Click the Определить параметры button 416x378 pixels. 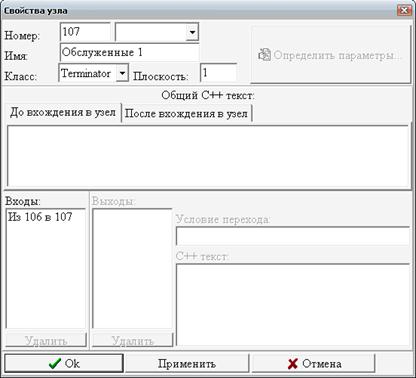coord(330,55)
